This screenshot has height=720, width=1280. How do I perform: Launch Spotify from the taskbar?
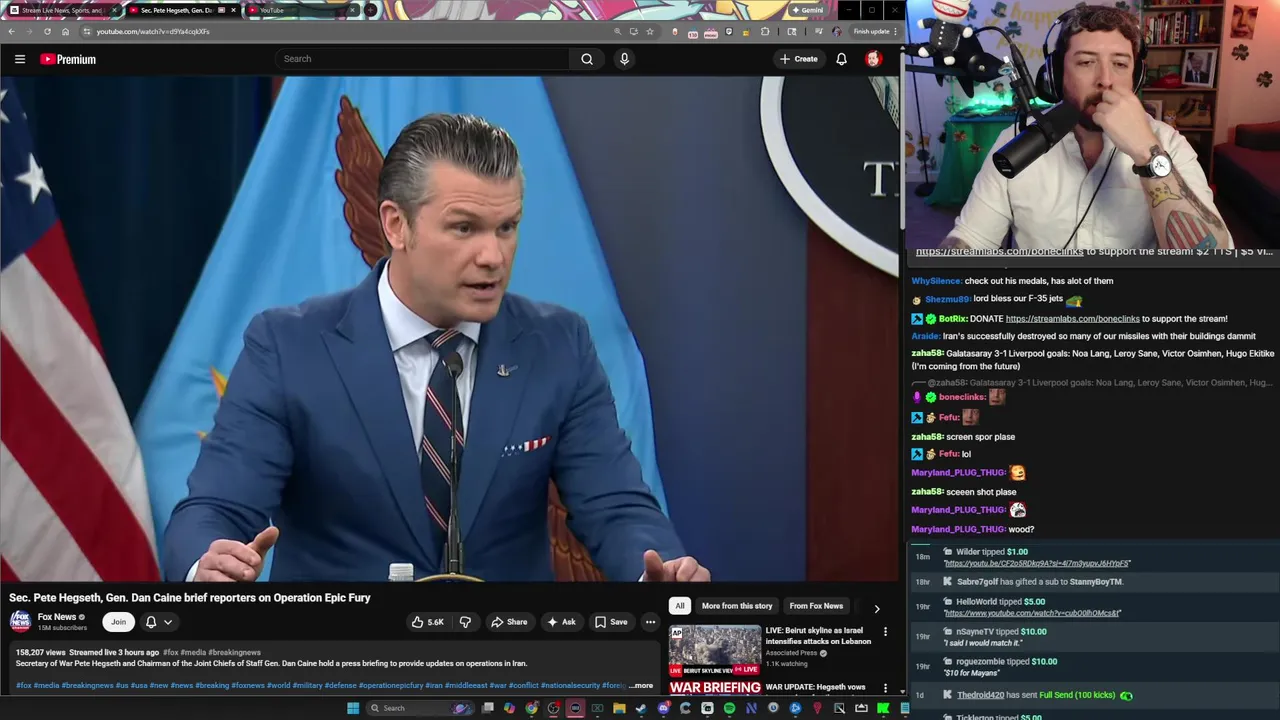729,708
